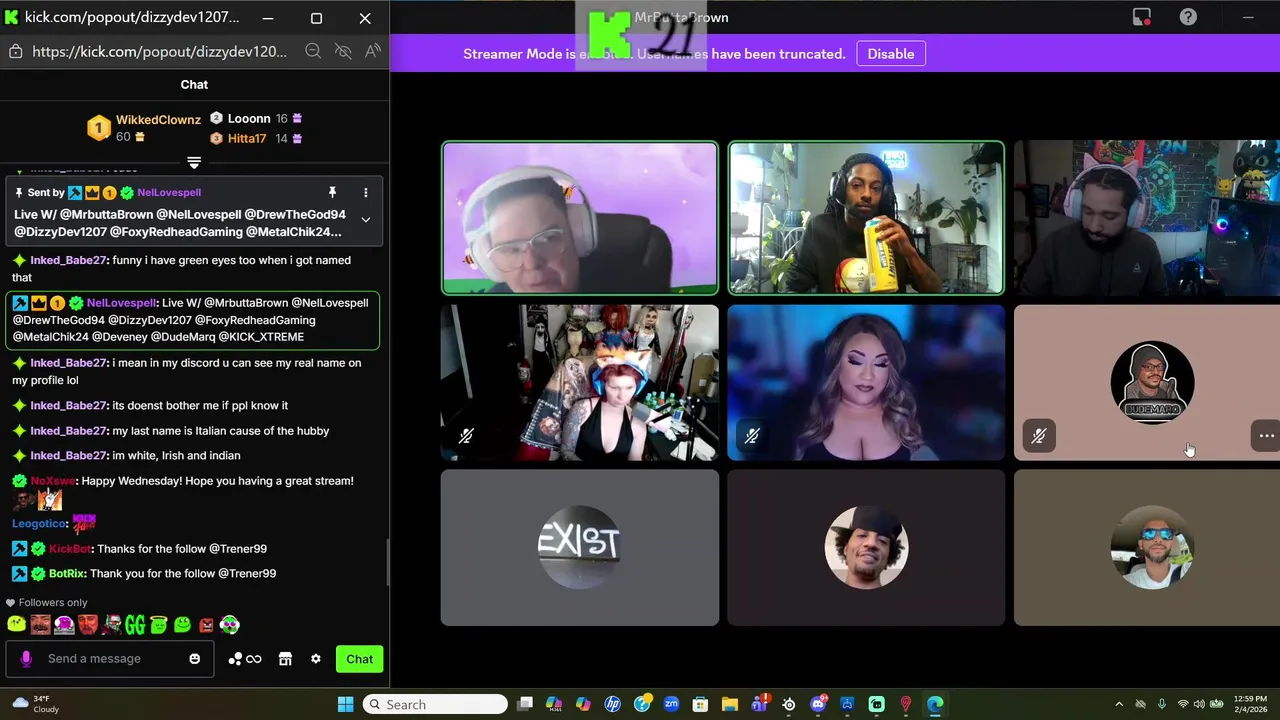Select the red-haired participant's video tile
Viewport: 1280px width, 720px height.
[x=580, y=383]
